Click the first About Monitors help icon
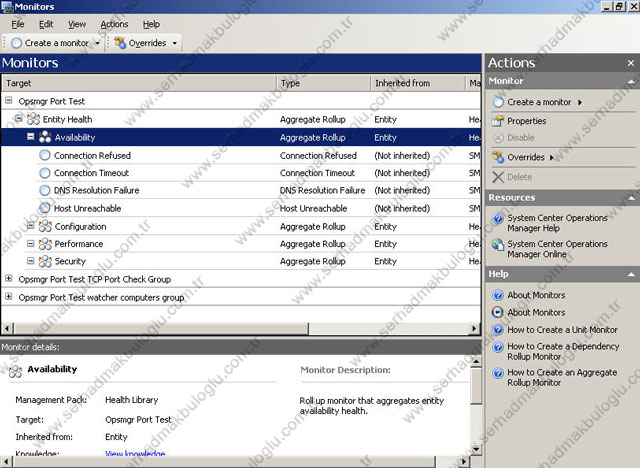This screenshot has width=640, height=468. click(x=498, y=295)
